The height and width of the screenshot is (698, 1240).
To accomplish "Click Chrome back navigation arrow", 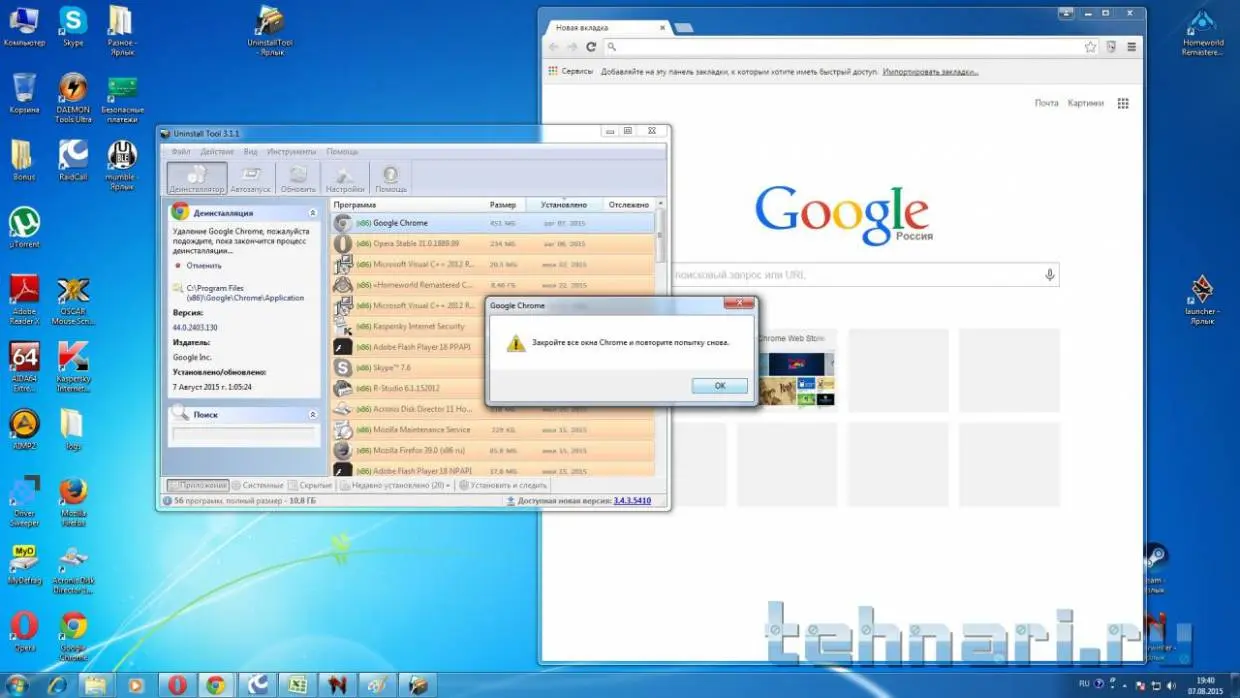I will 553,47.
